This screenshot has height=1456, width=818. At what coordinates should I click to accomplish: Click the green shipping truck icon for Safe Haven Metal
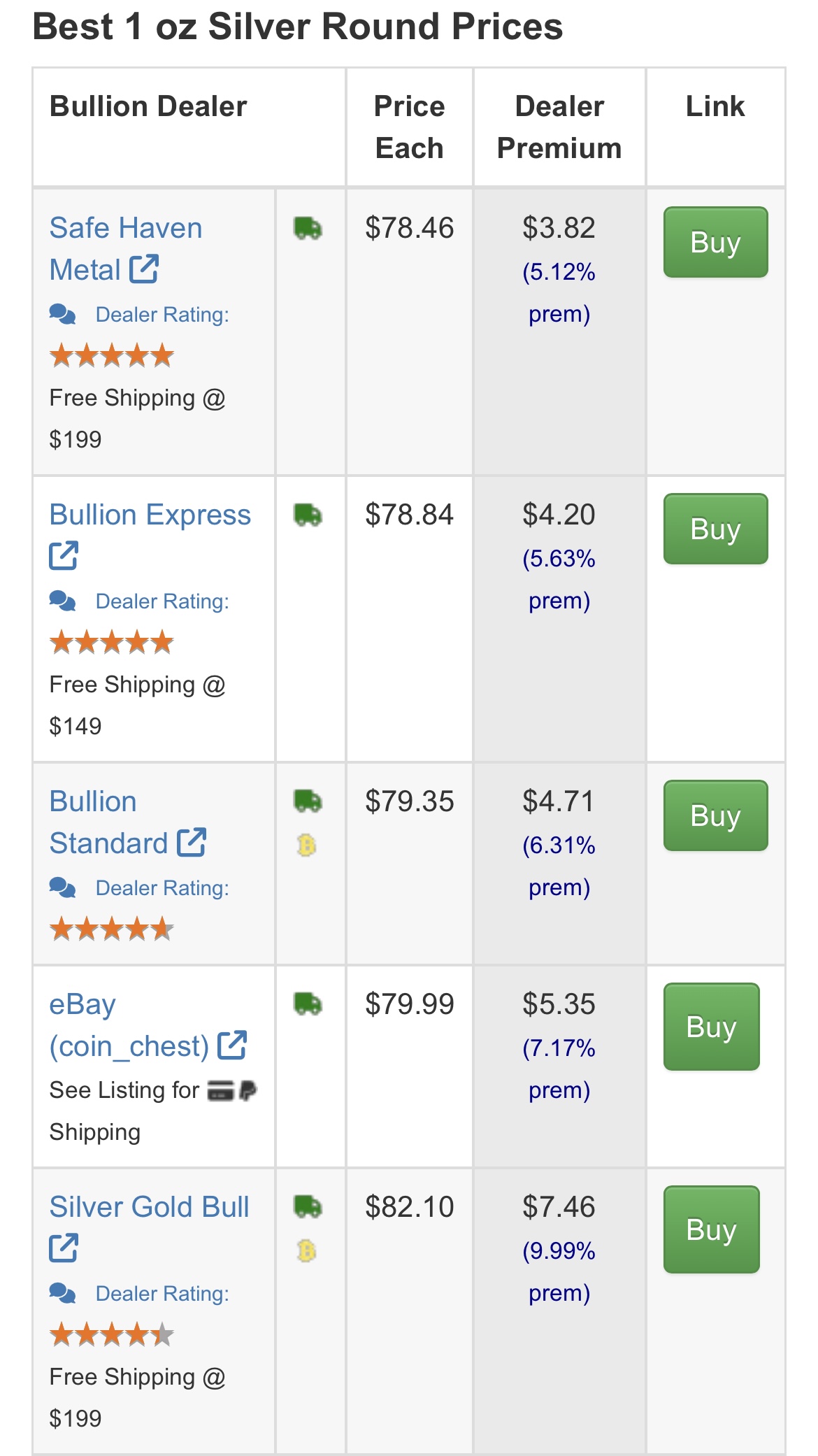308,228
